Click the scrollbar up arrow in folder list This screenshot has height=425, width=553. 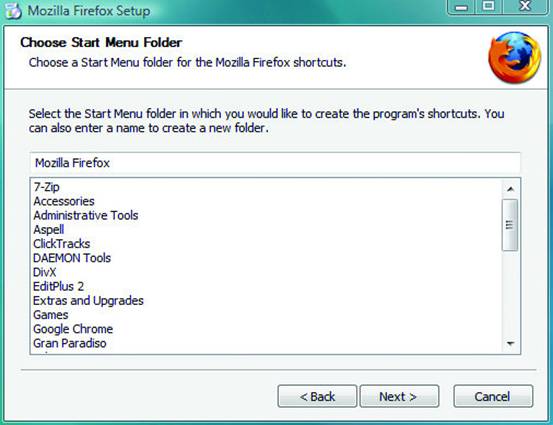tap(510, 189)
